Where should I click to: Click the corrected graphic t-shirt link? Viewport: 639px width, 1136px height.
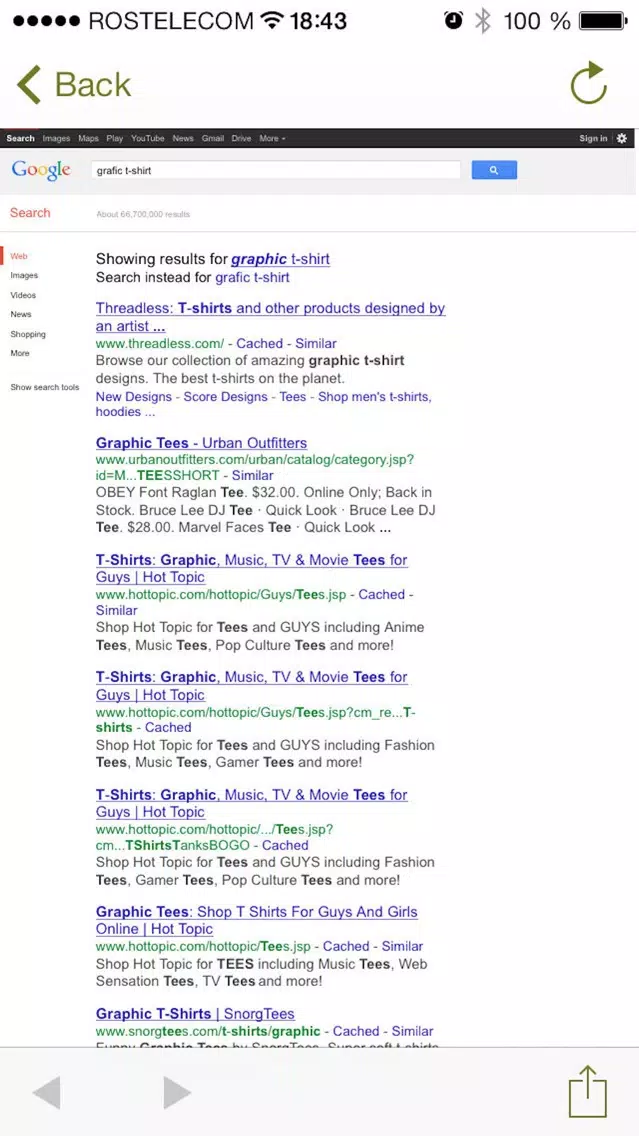pyautogui.click(x=280, y=259)
